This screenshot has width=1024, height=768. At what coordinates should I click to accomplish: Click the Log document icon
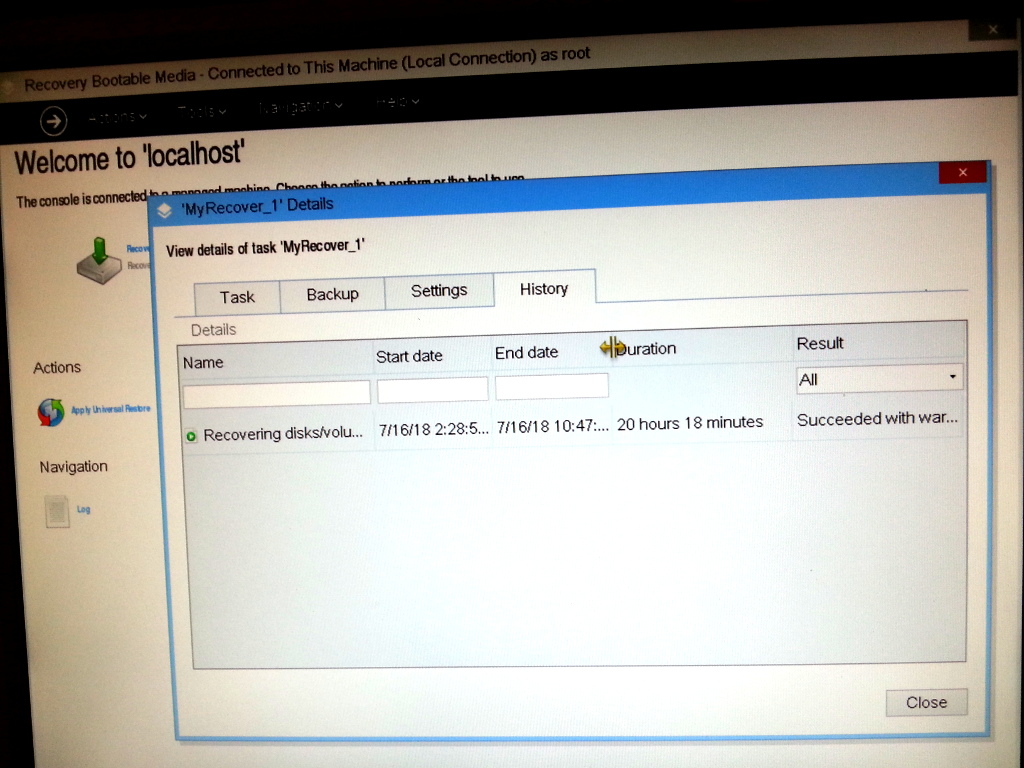pos(57,512)
